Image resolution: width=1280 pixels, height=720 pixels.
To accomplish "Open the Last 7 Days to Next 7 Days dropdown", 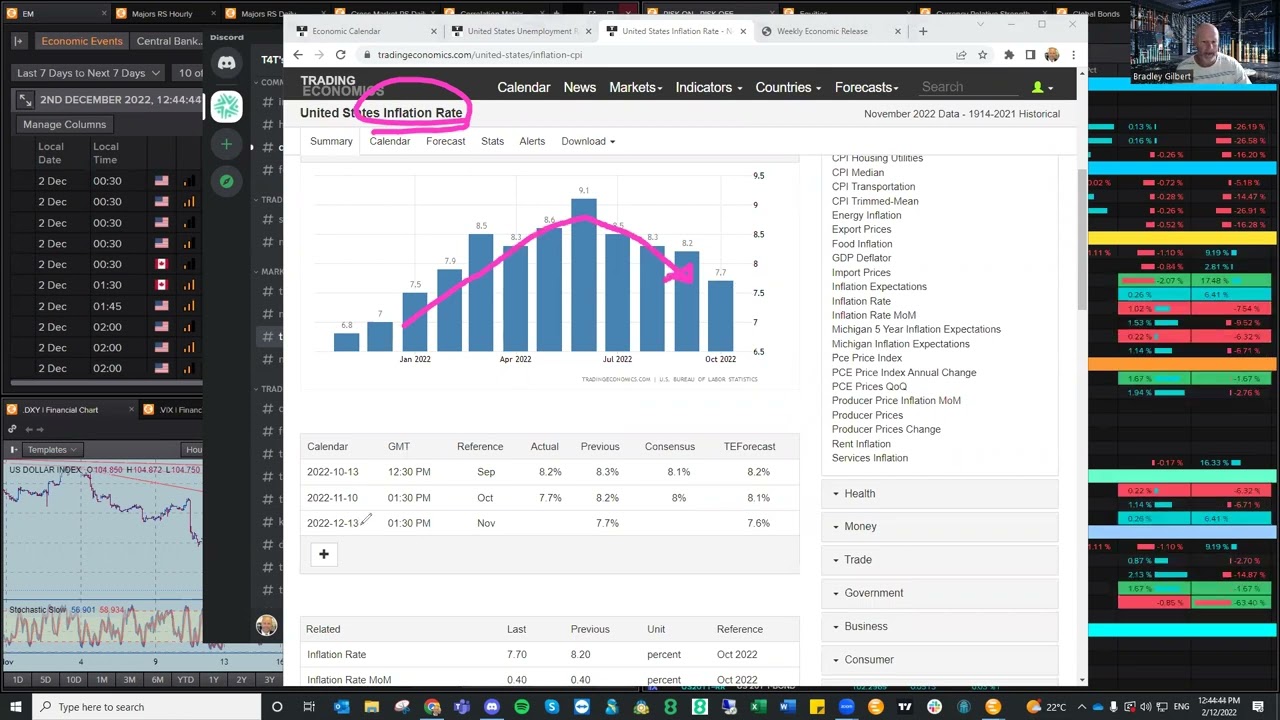I will (x=89, y=73).
